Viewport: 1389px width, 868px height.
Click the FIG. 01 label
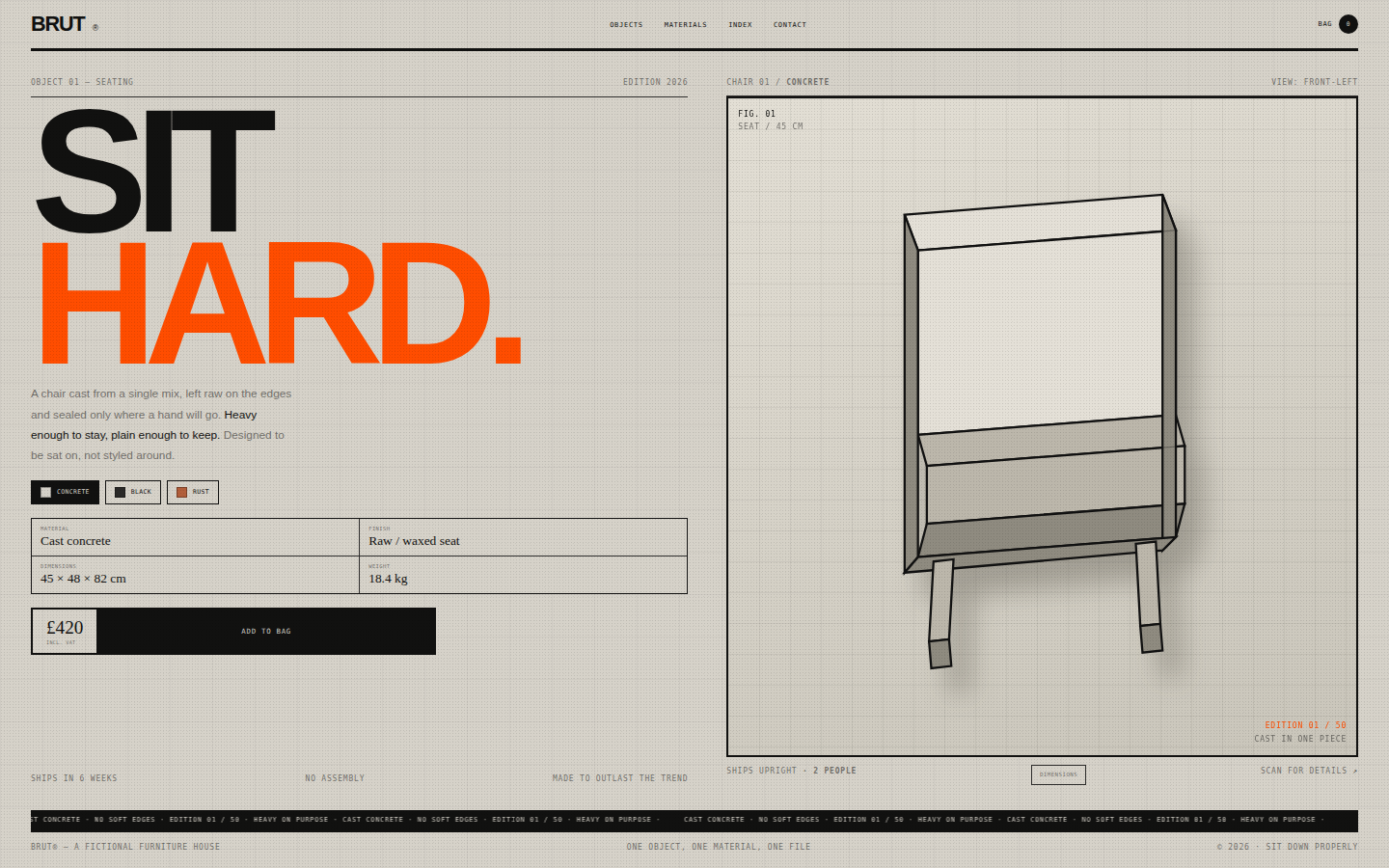point(756,114)
